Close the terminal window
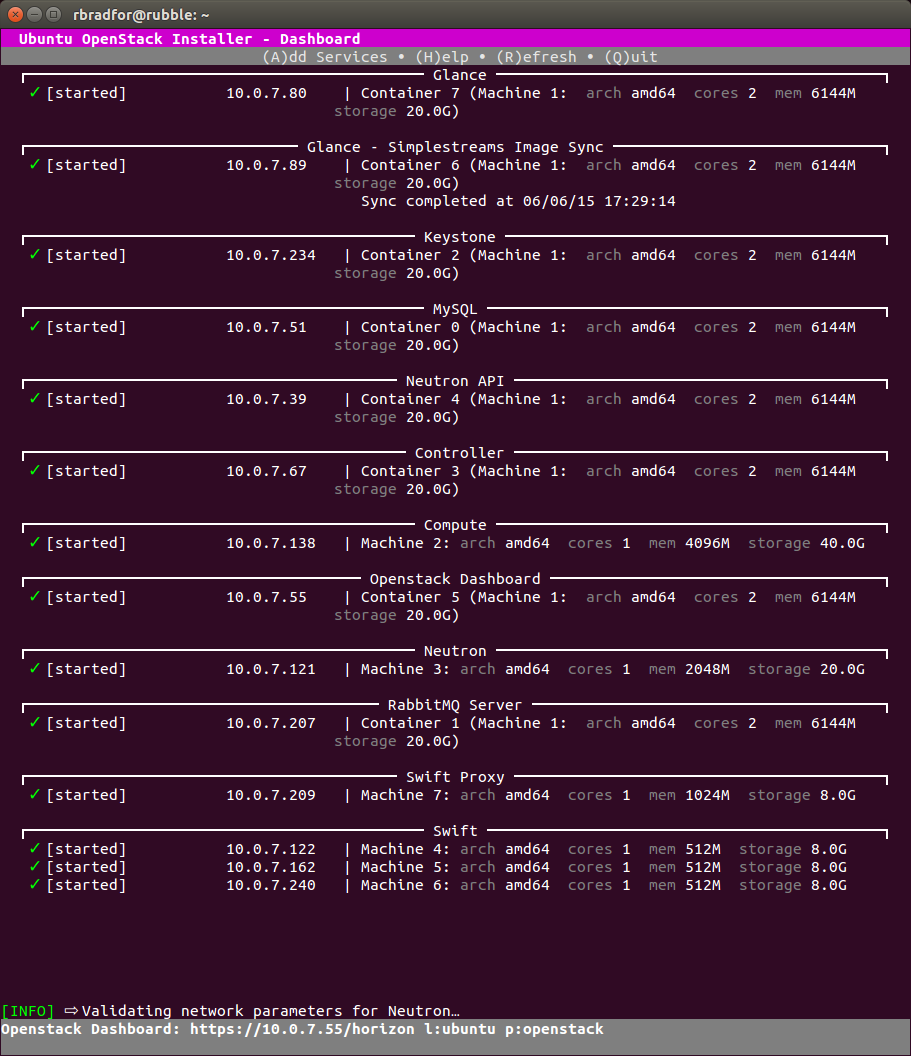911x1056 pixels. pyautogui.click(x=15, y=14)
